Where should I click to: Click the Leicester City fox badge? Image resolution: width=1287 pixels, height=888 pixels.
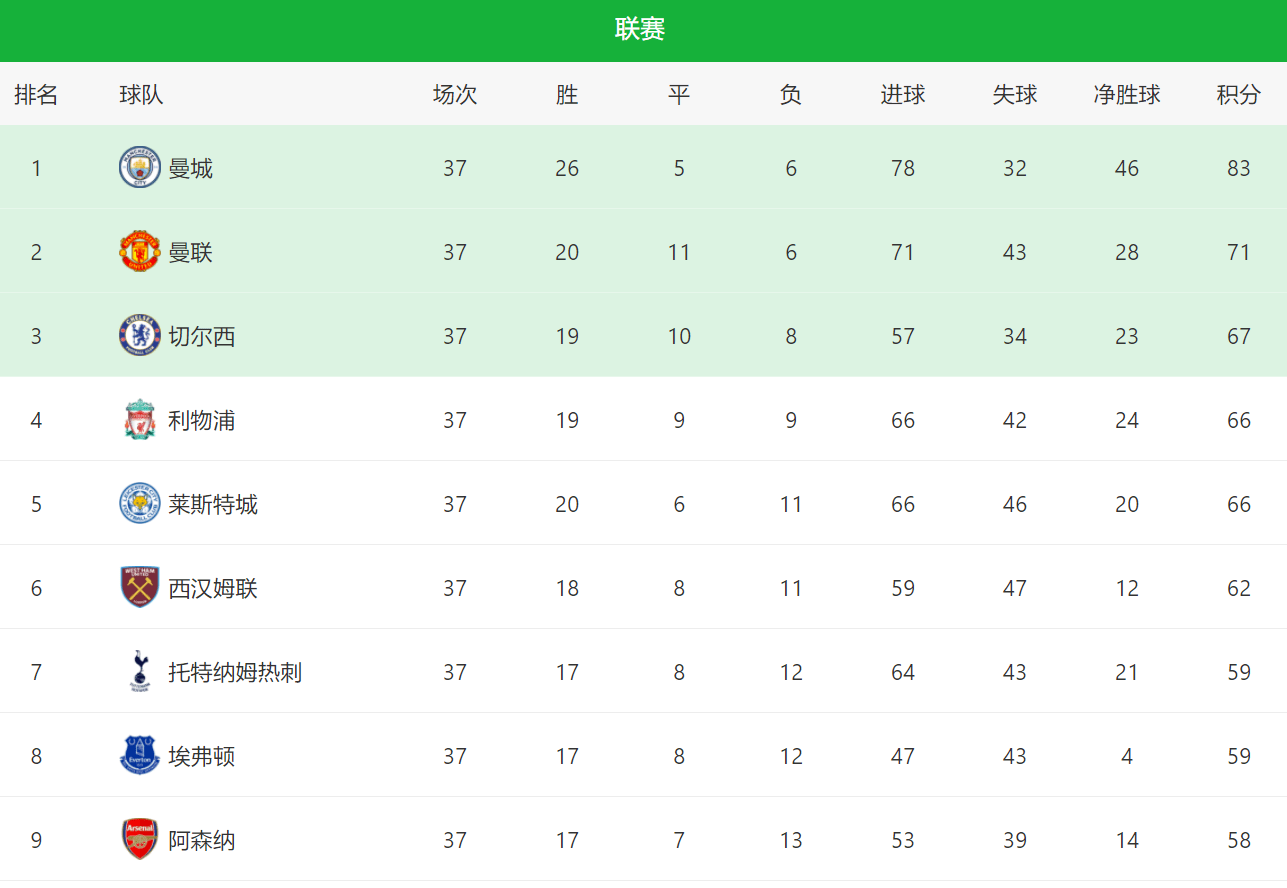tap(139, 503)
